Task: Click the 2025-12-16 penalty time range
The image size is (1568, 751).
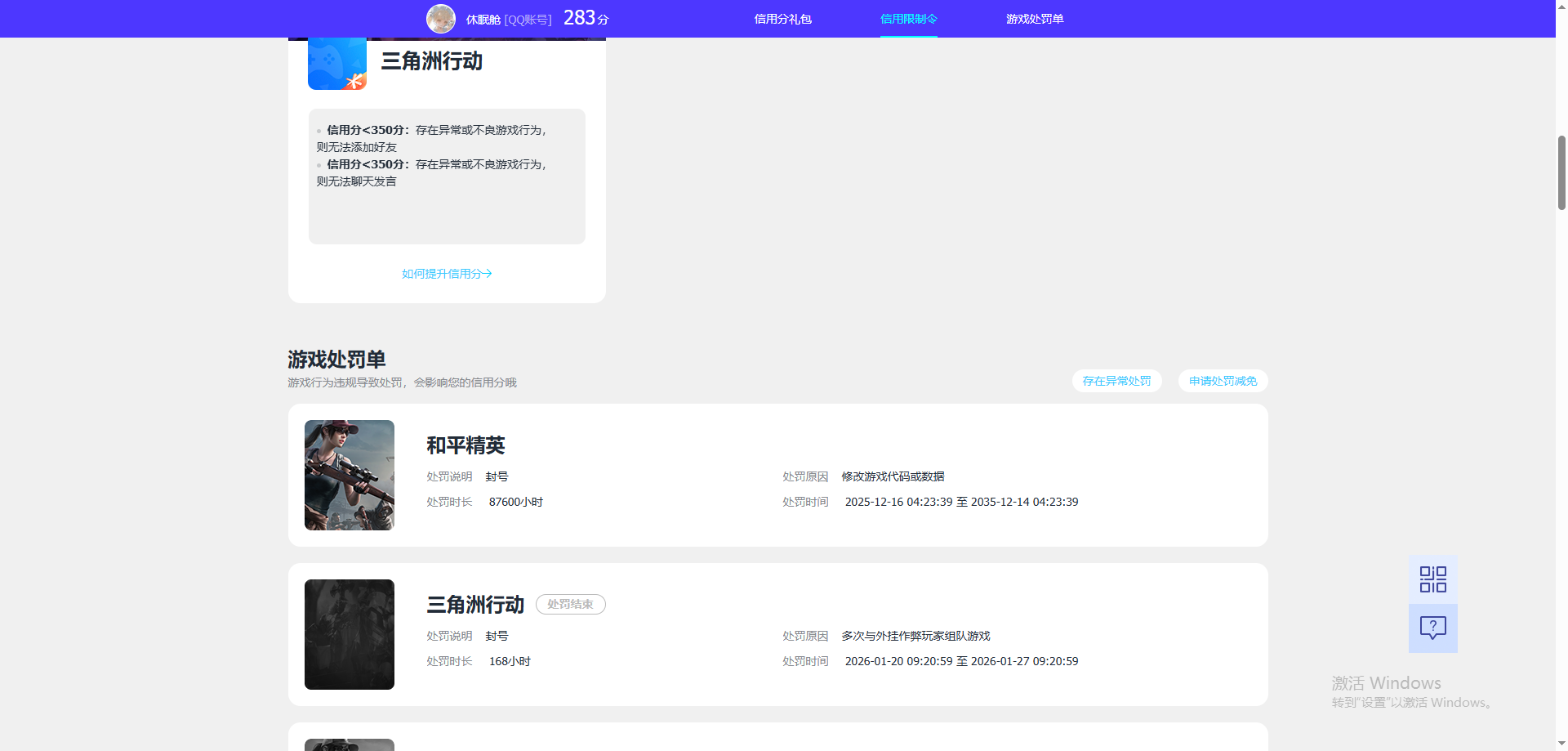Action: click(961, 502)
